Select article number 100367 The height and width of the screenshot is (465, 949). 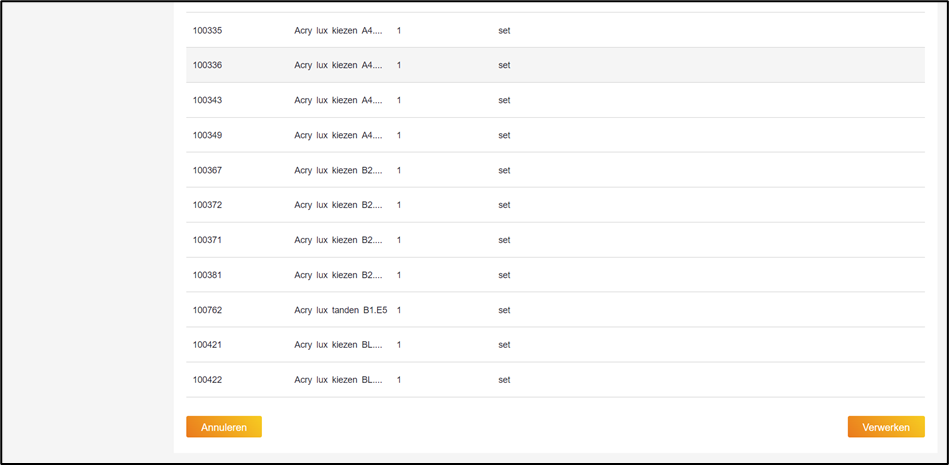(208, 171)
